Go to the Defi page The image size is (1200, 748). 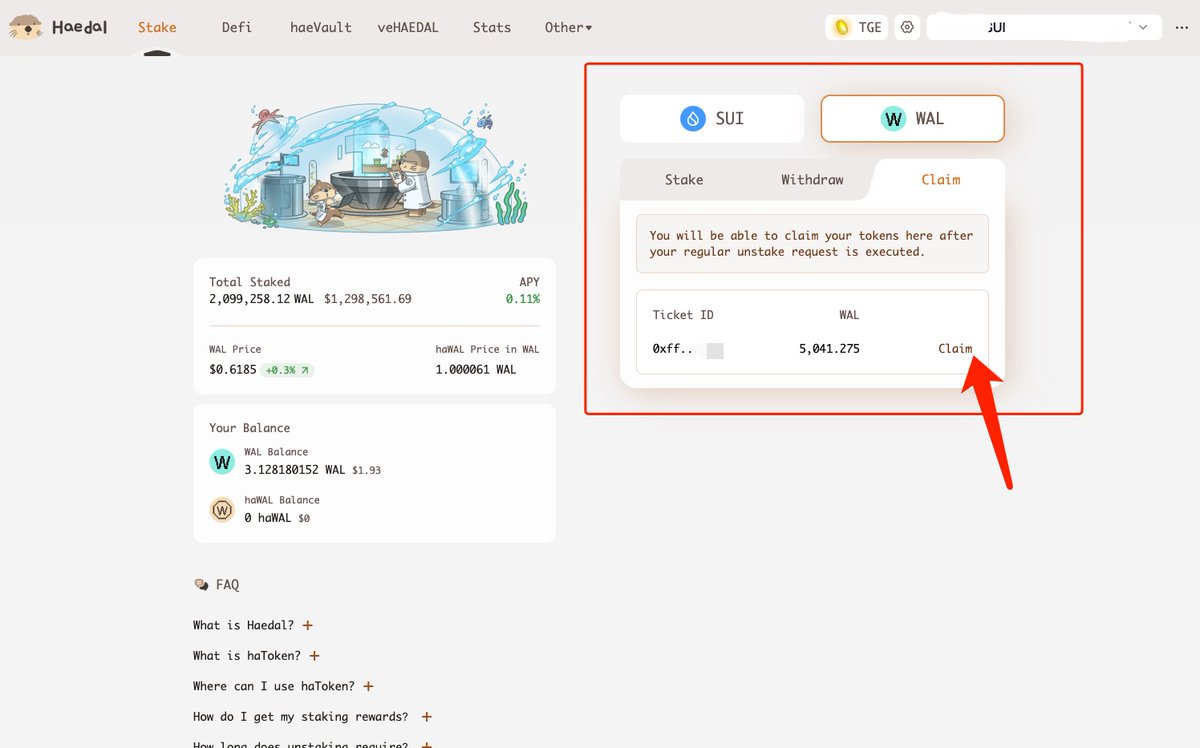click(x=236, y=27)
